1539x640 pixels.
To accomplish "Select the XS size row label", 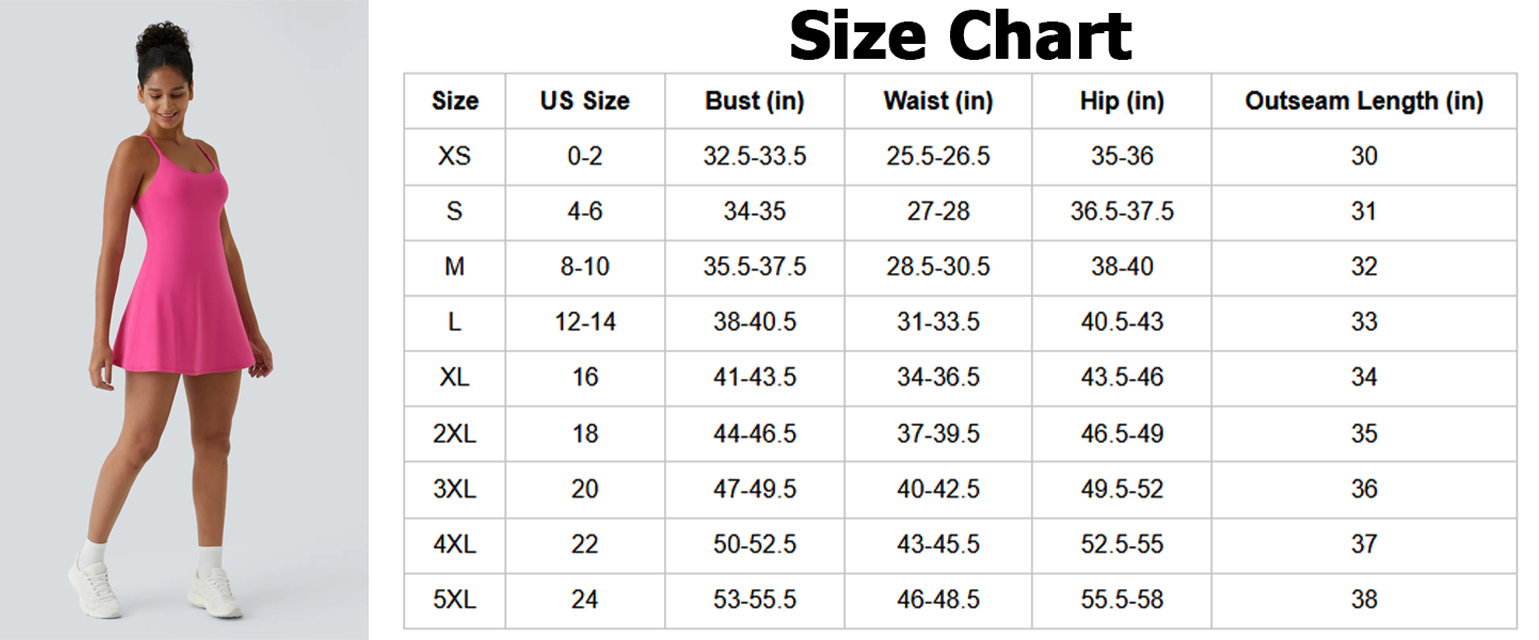I will pyautogui.click(x=455, y=156).
